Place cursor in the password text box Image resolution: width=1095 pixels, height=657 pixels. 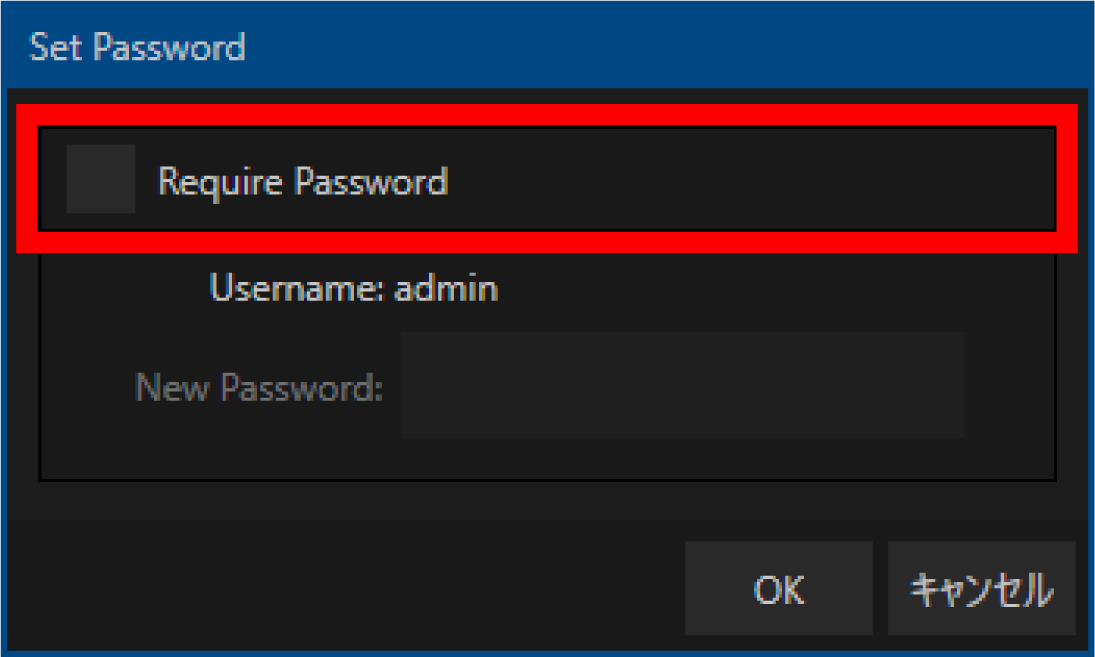tap(682, 386)
